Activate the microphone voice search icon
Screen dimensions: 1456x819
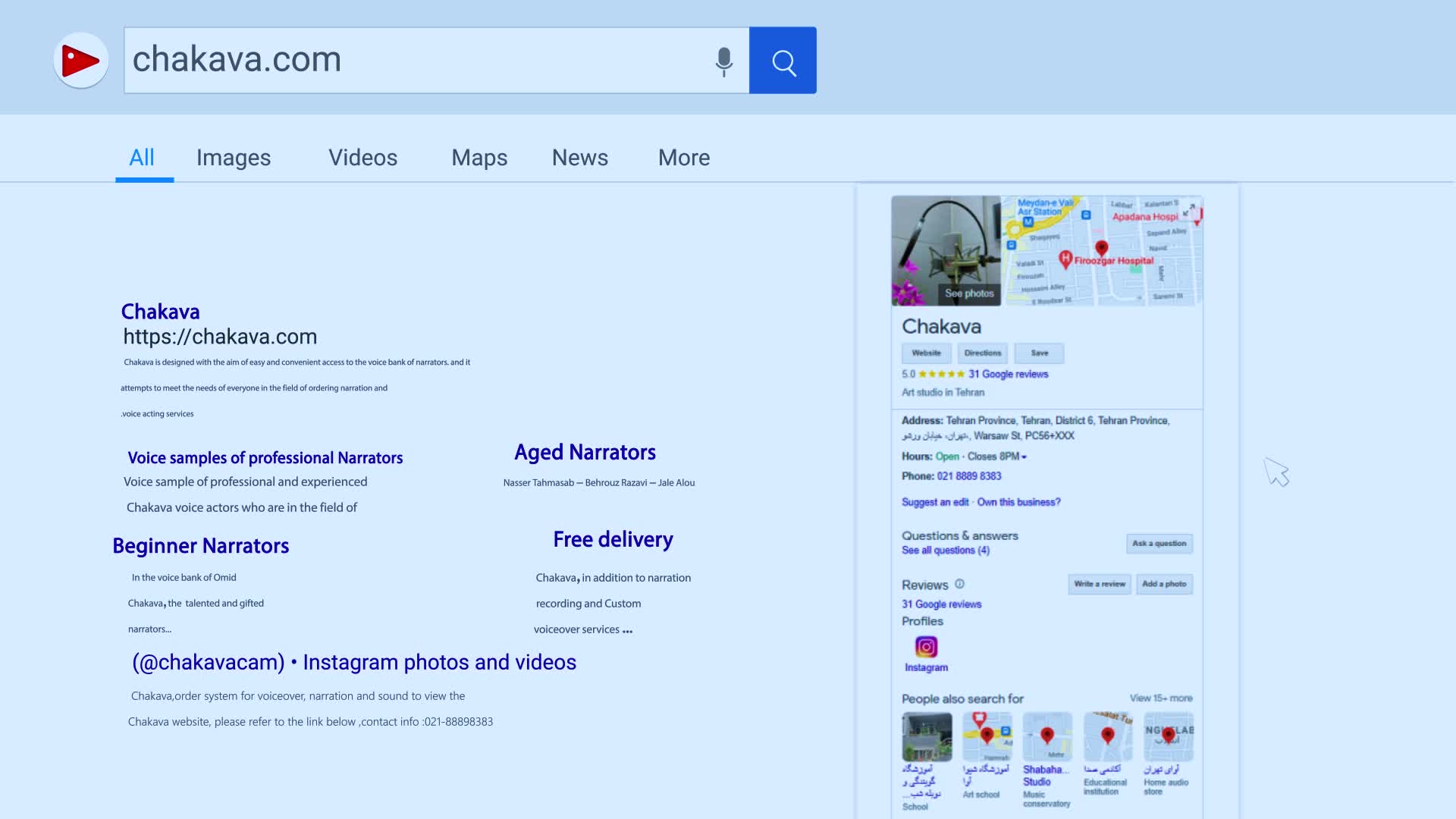point(723,61)
